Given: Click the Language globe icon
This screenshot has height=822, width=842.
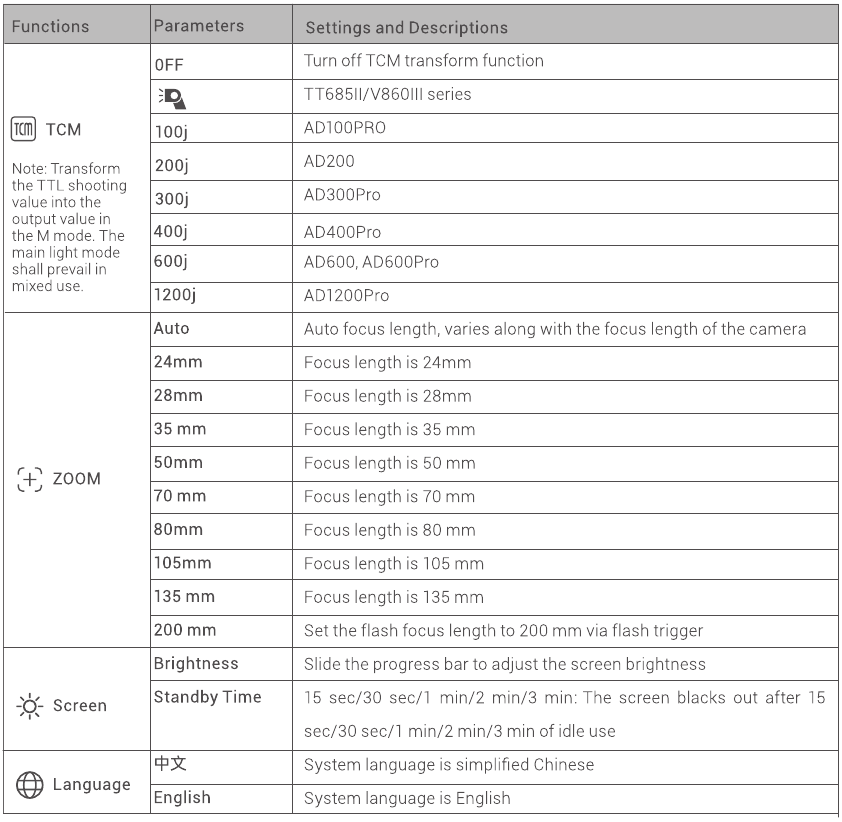Looking at the screenshot, I should [x=30, y=785].
